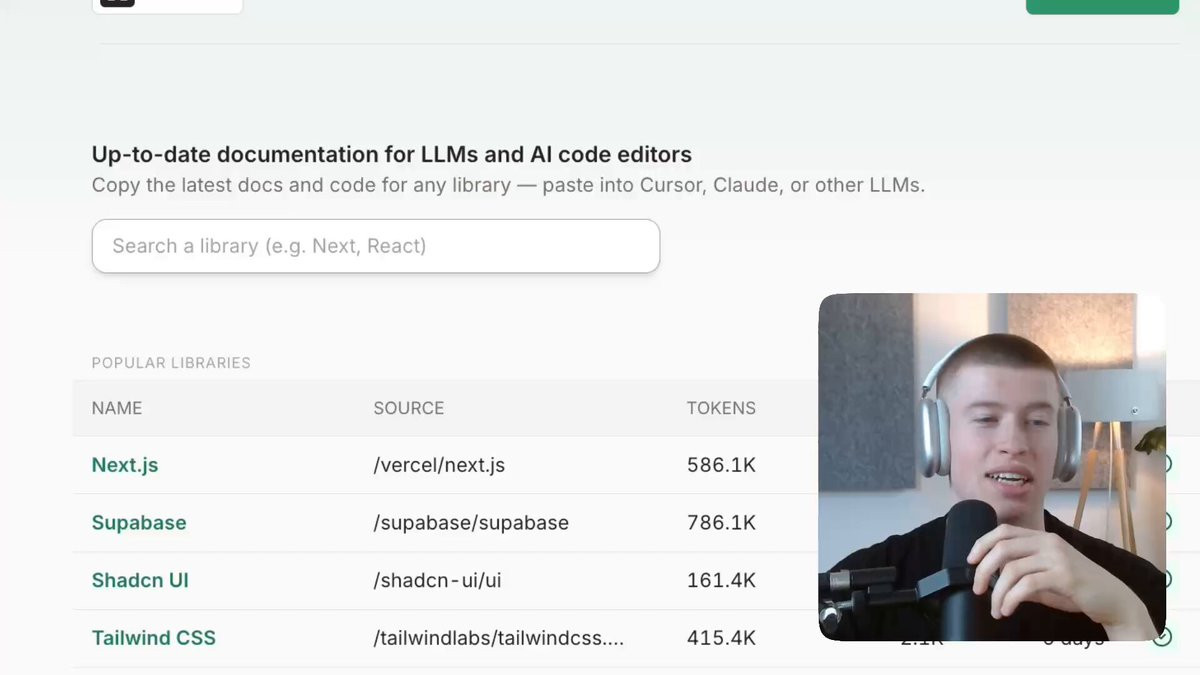The height and width of the screenshot is (675, 1200).
Task: Click the dark logo icon at top left
Action: (117, 3)
